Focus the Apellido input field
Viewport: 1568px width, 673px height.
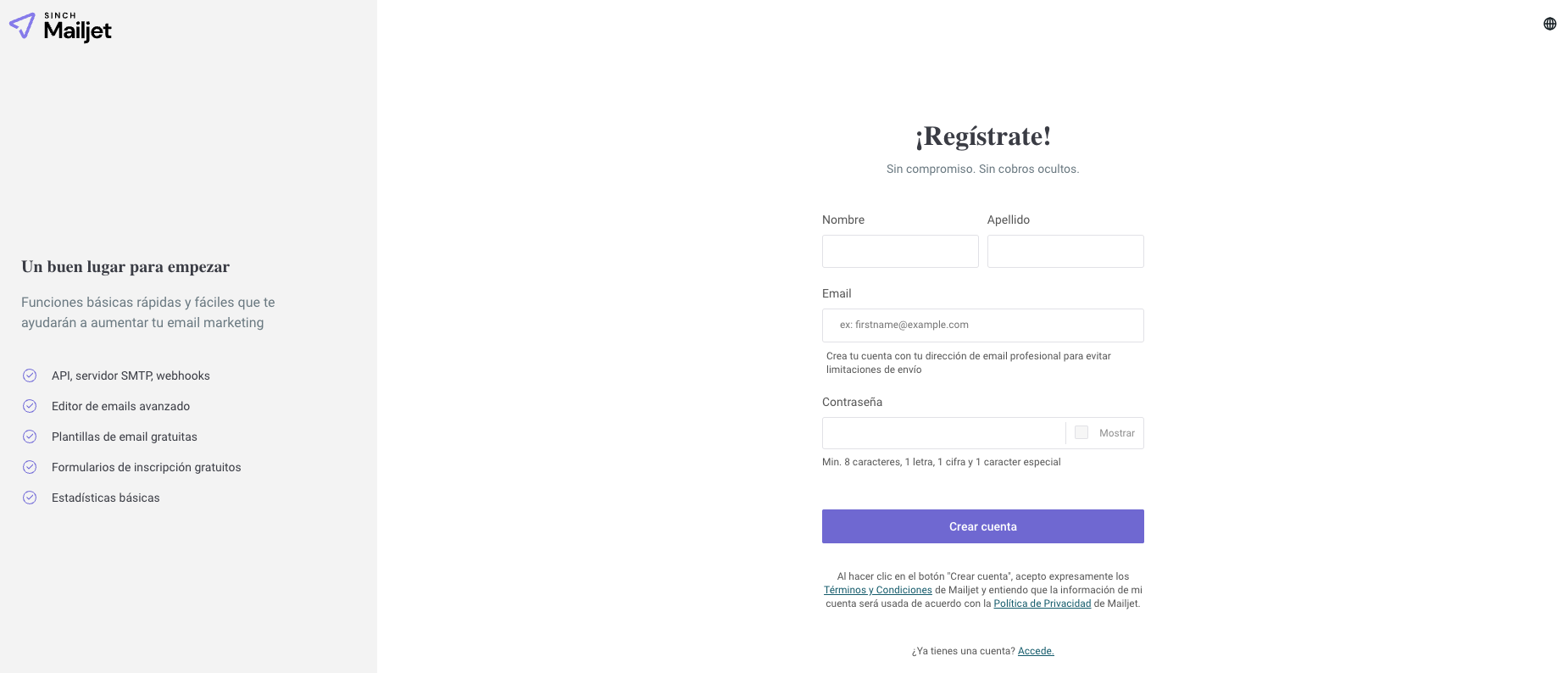click(1065, 251)
